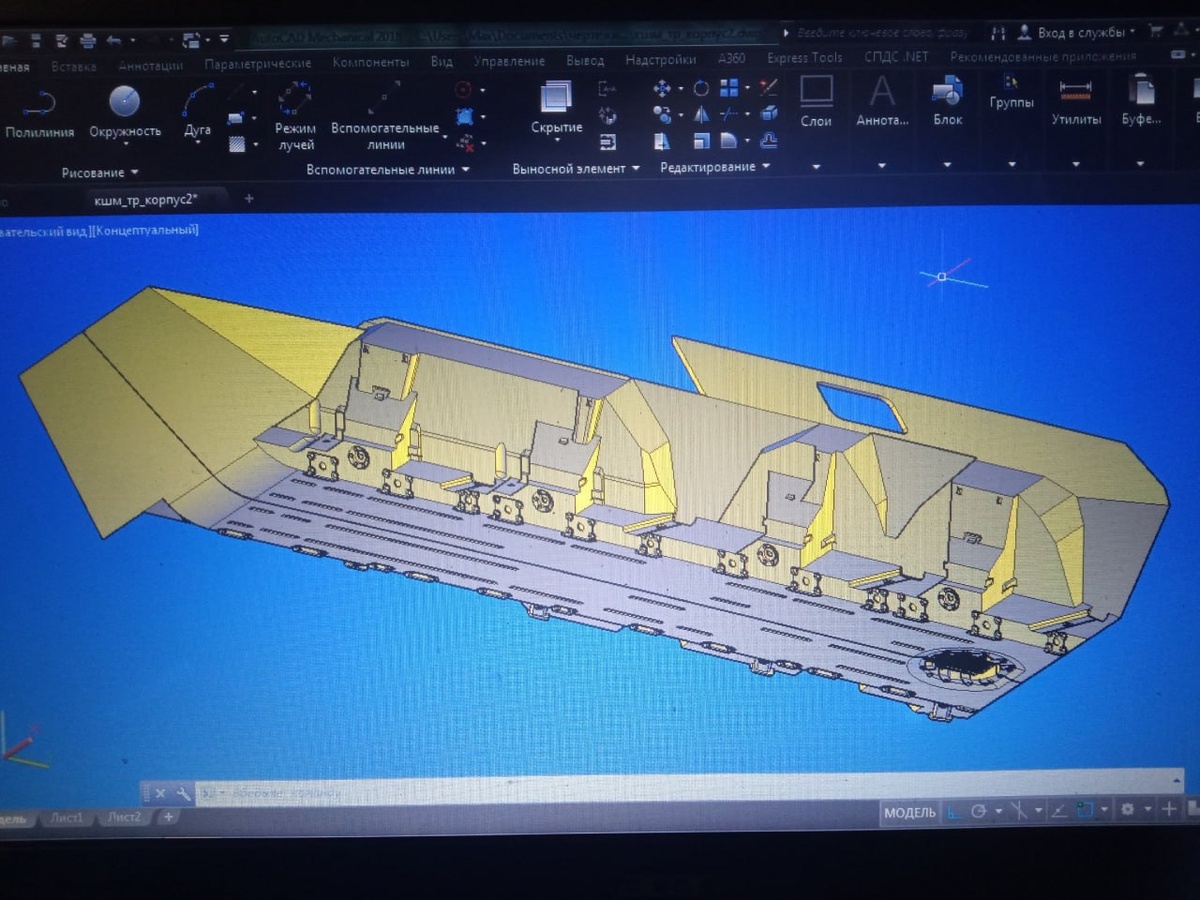Image resolution: width=1200 pixels, height=900 pixels.
Task: Select the Move tool in Редактирование
Action: (662, 88)
